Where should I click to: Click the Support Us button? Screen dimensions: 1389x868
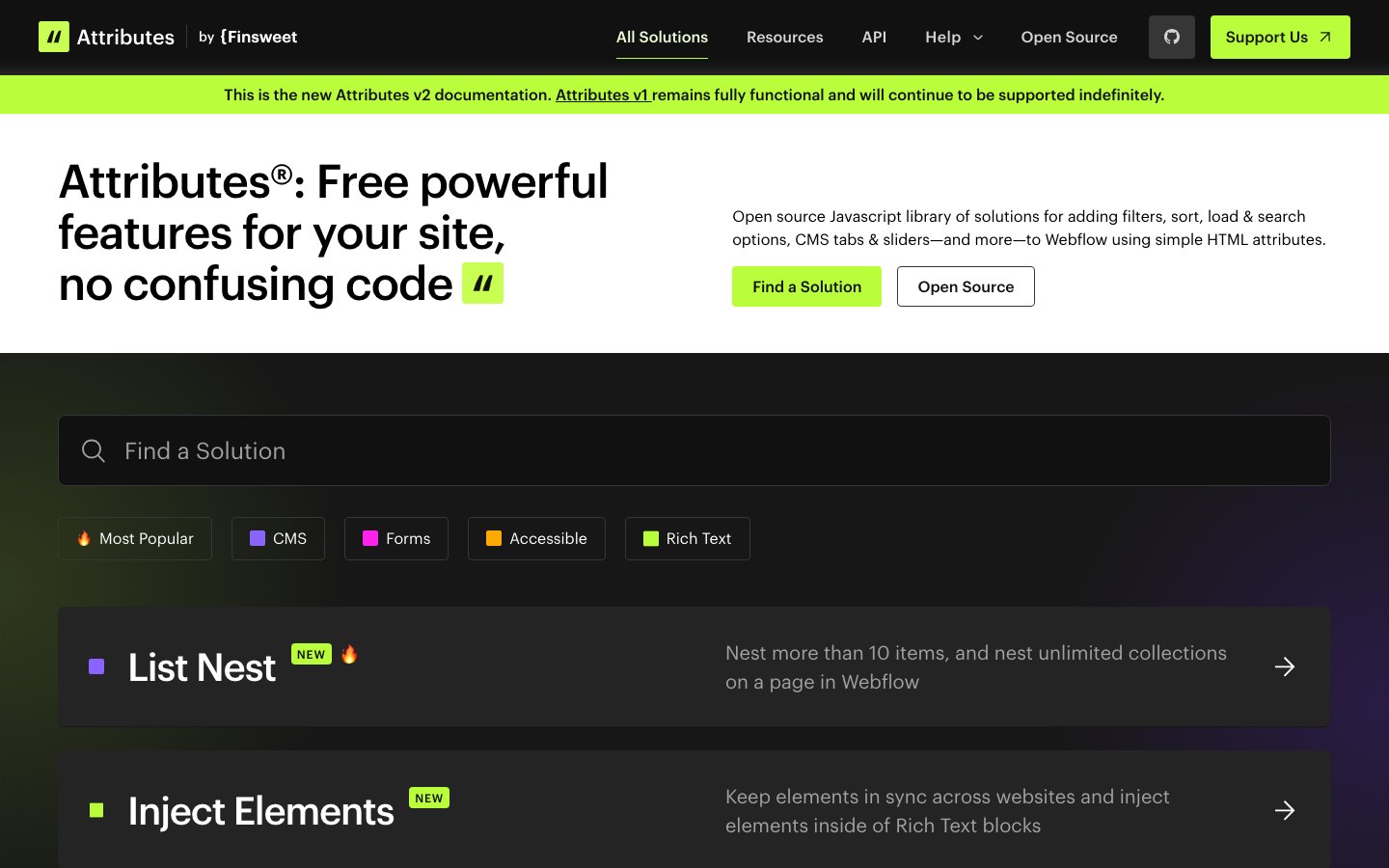(1279, 38)
